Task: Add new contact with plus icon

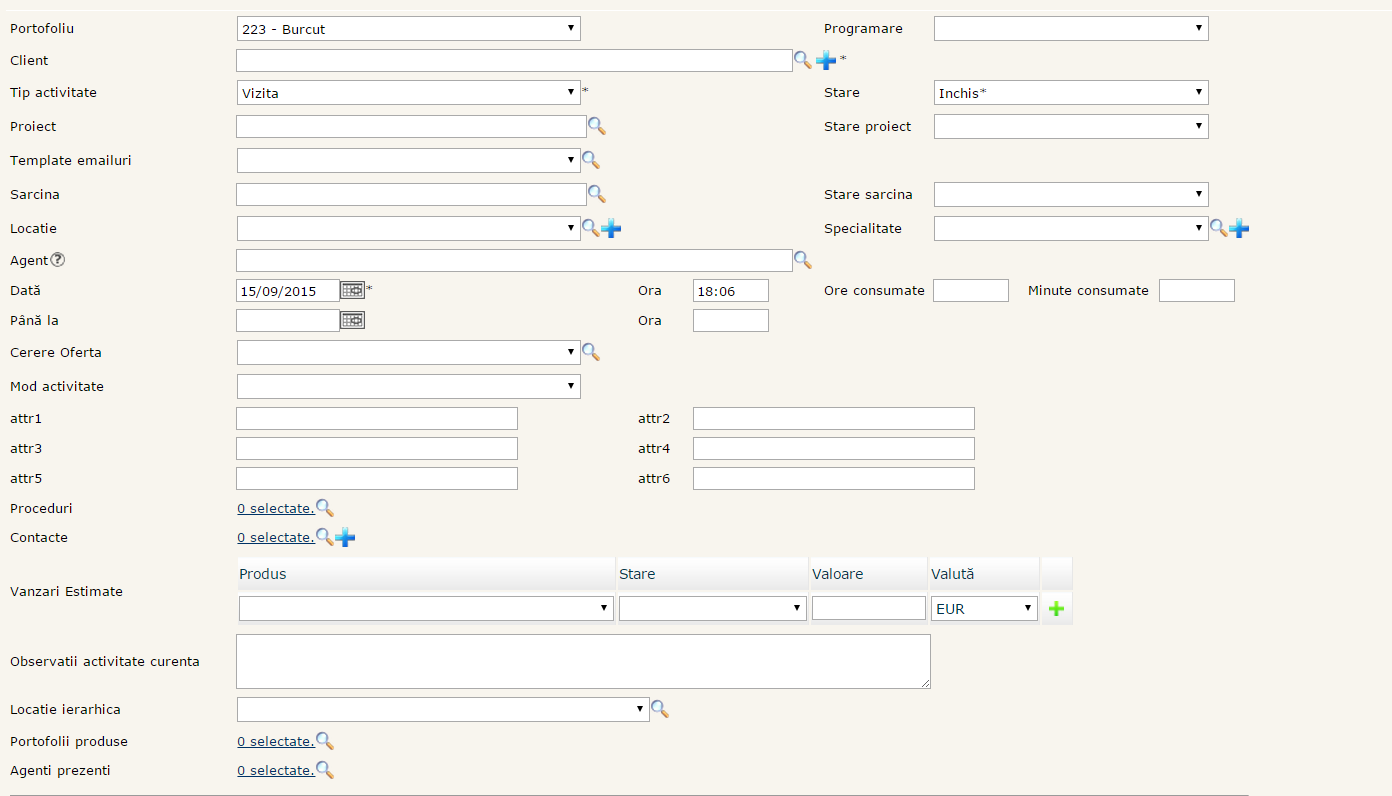Action: (x=345, y=537)
